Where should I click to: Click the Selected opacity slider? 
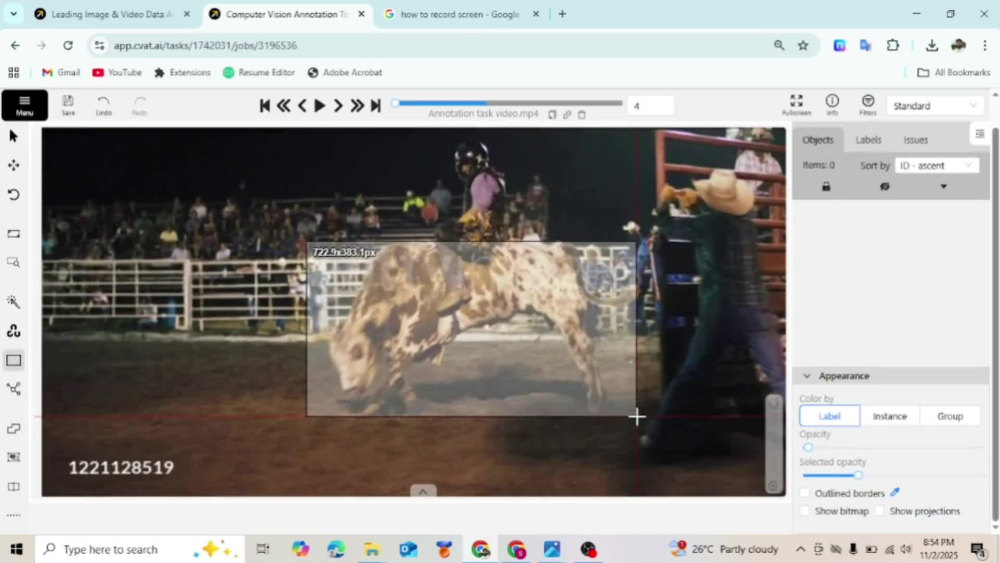tap(893, 476)
